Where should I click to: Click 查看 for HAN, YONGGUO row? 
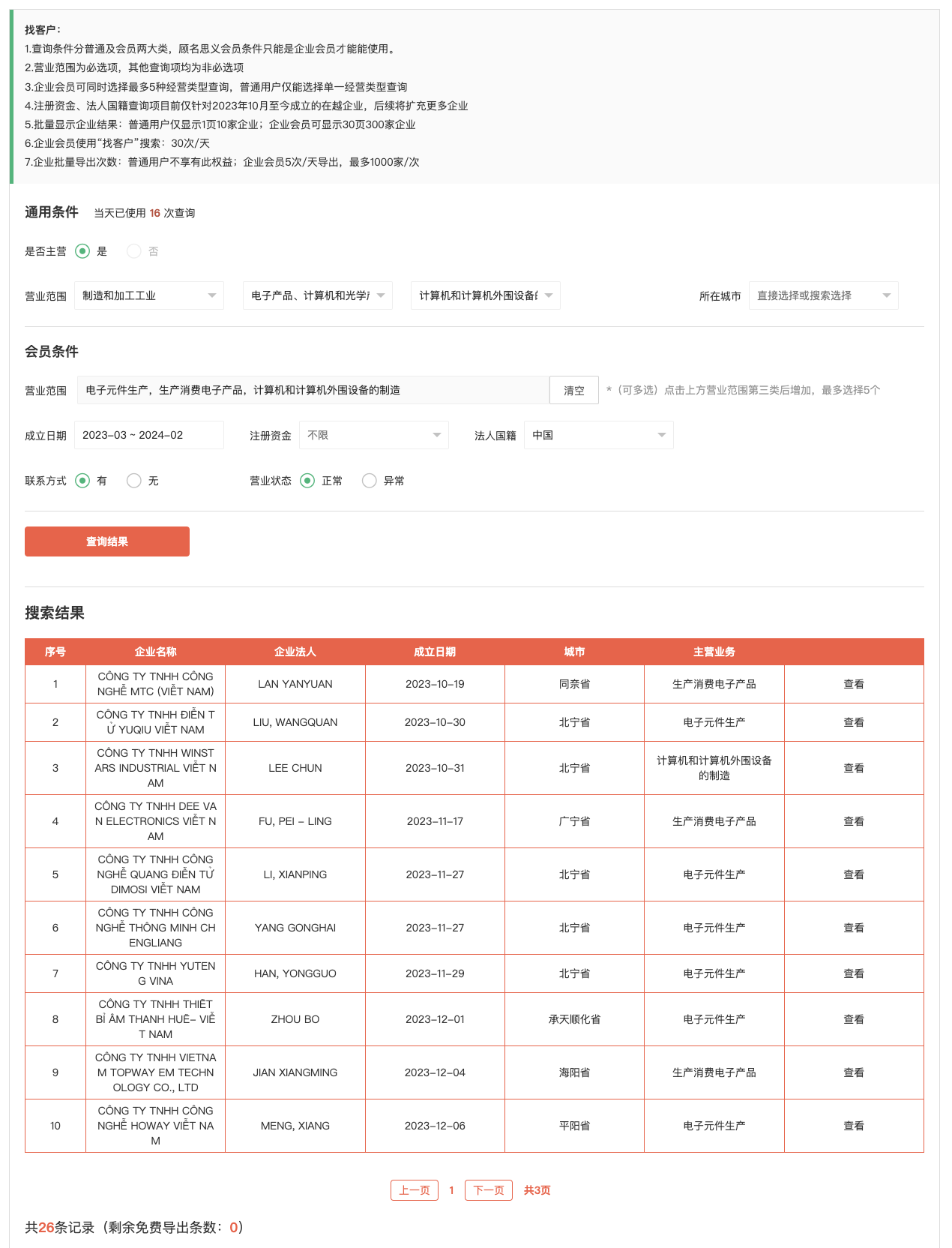tap(854, 973)
